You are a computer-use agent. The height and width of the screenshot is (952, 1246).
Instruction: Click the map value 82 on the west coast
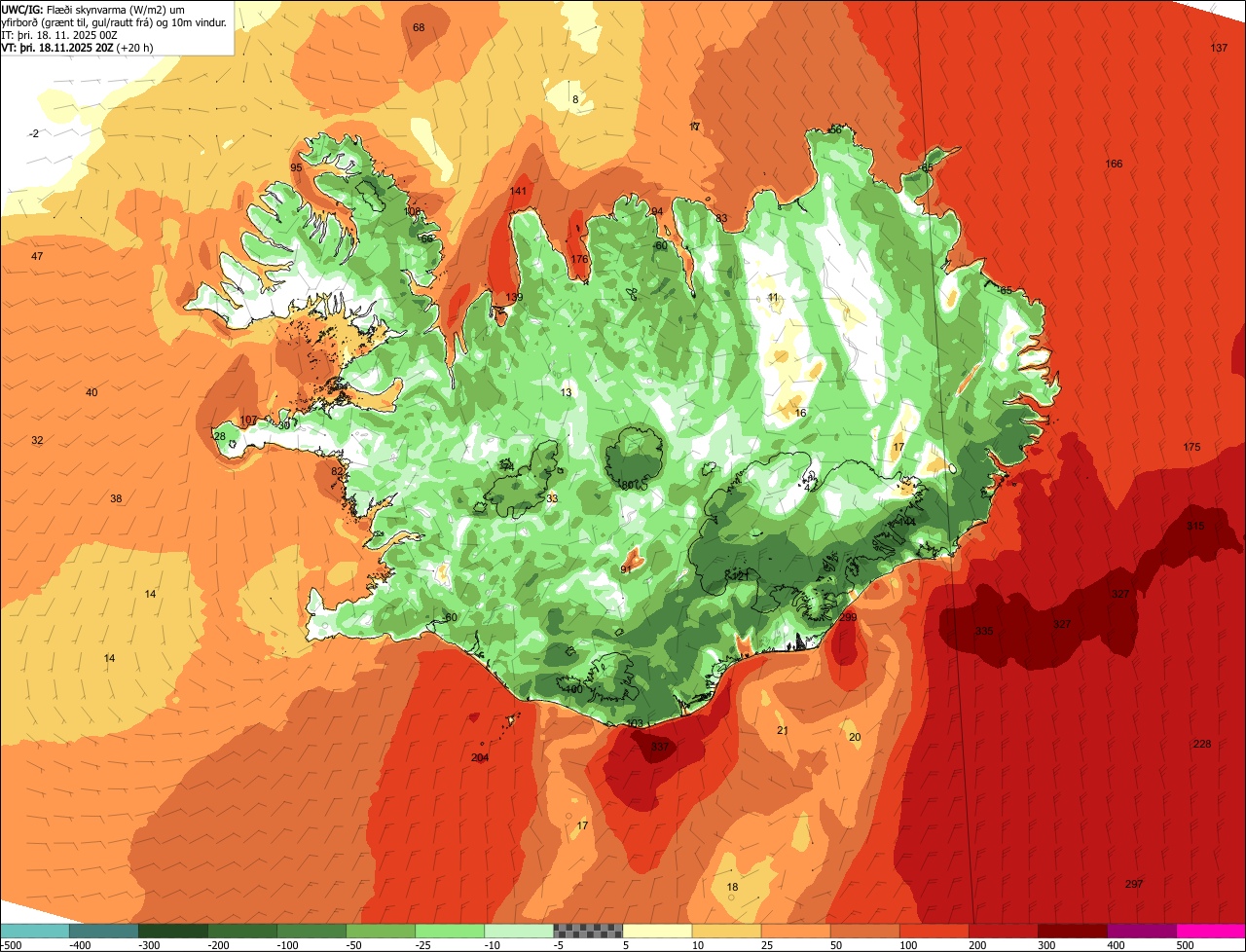click(x=337, y=471)
